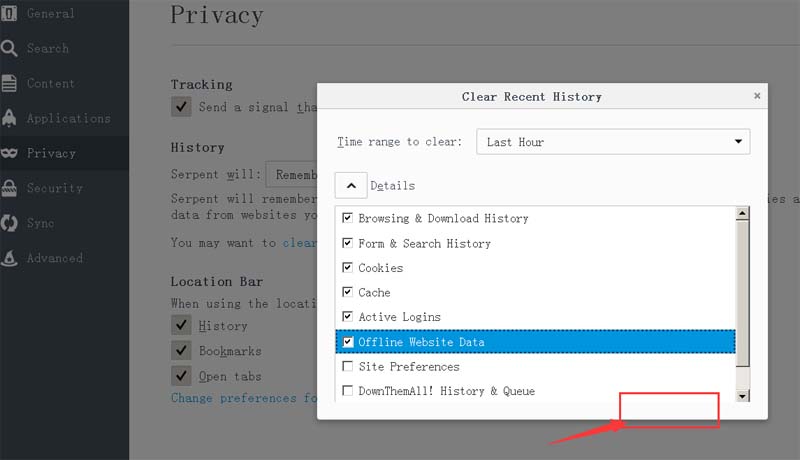The height and width of the screenshot is (460, 800).
Task: Click the history list scrollbar down arrow
Action: pyautogui.click(x=742, y=396)
